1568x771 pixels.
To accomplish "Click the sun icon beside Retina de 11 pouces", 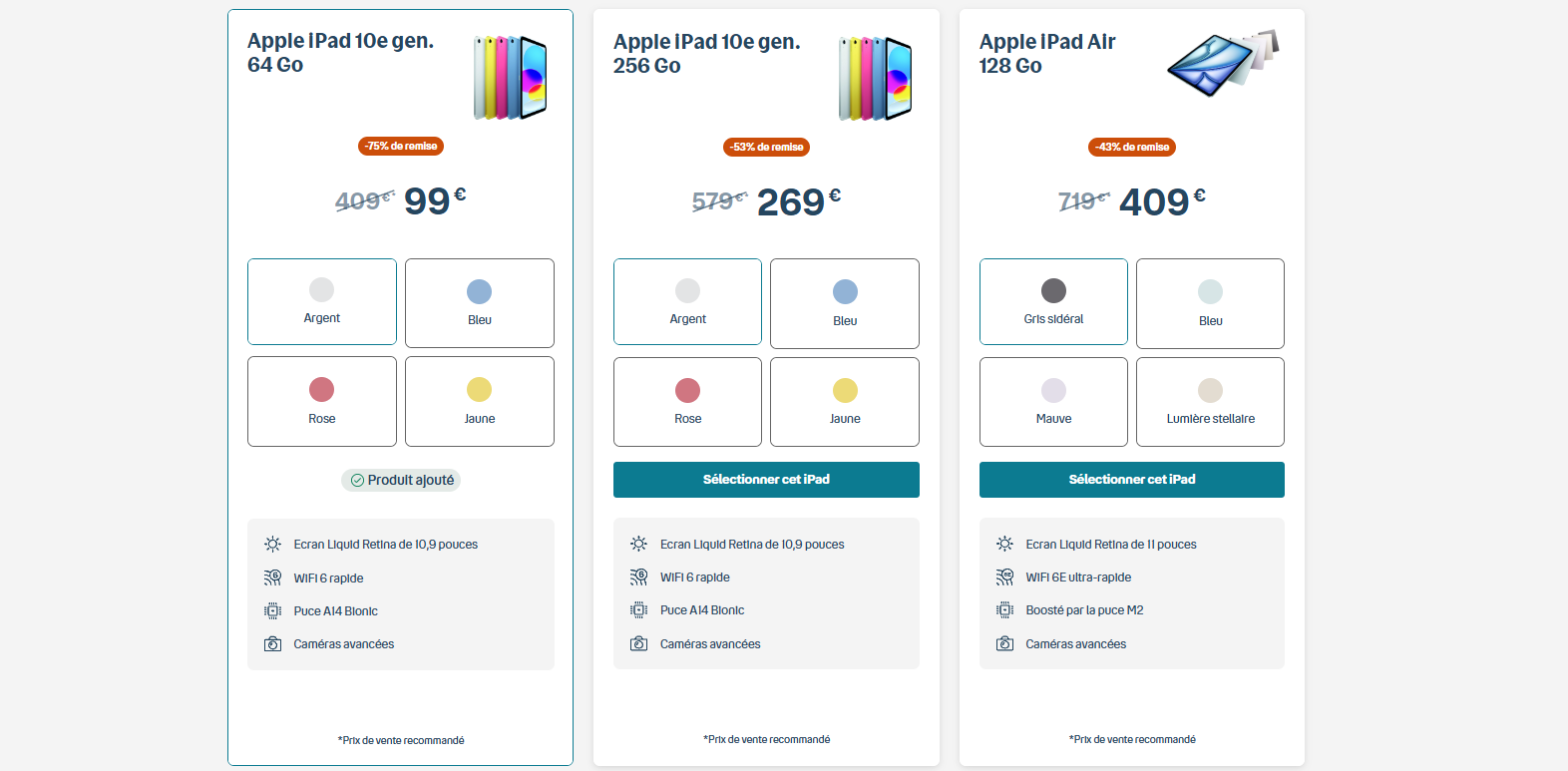I will [x=1004, y=545].
